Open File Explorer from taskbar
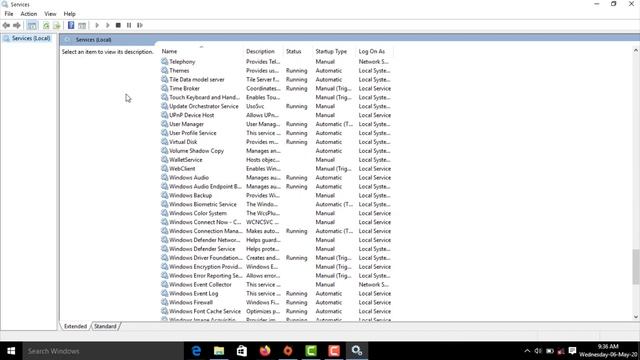The width and height of the screenshot is (640, 360). click(219, 351)
